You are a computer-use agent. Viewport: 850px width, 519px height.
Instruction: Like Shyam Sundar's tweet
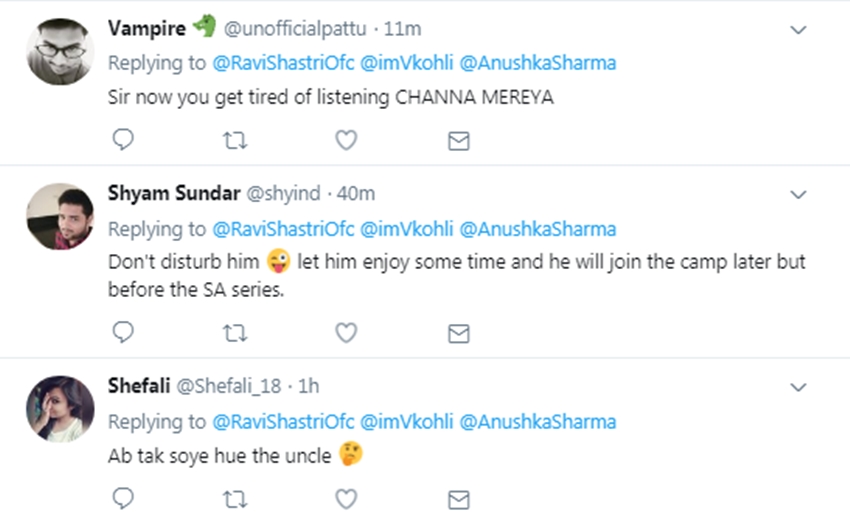(x=346, y=331)
